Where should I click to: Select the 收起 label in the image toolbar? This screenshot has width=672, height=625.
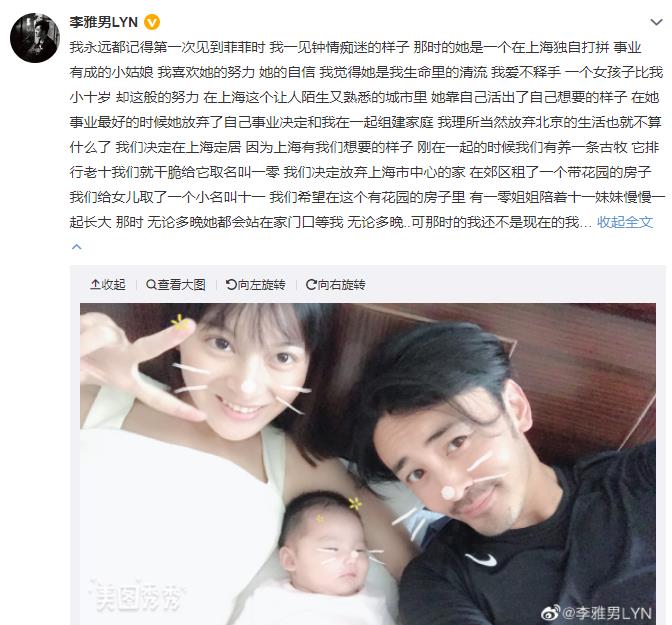(x=113, y=284)
